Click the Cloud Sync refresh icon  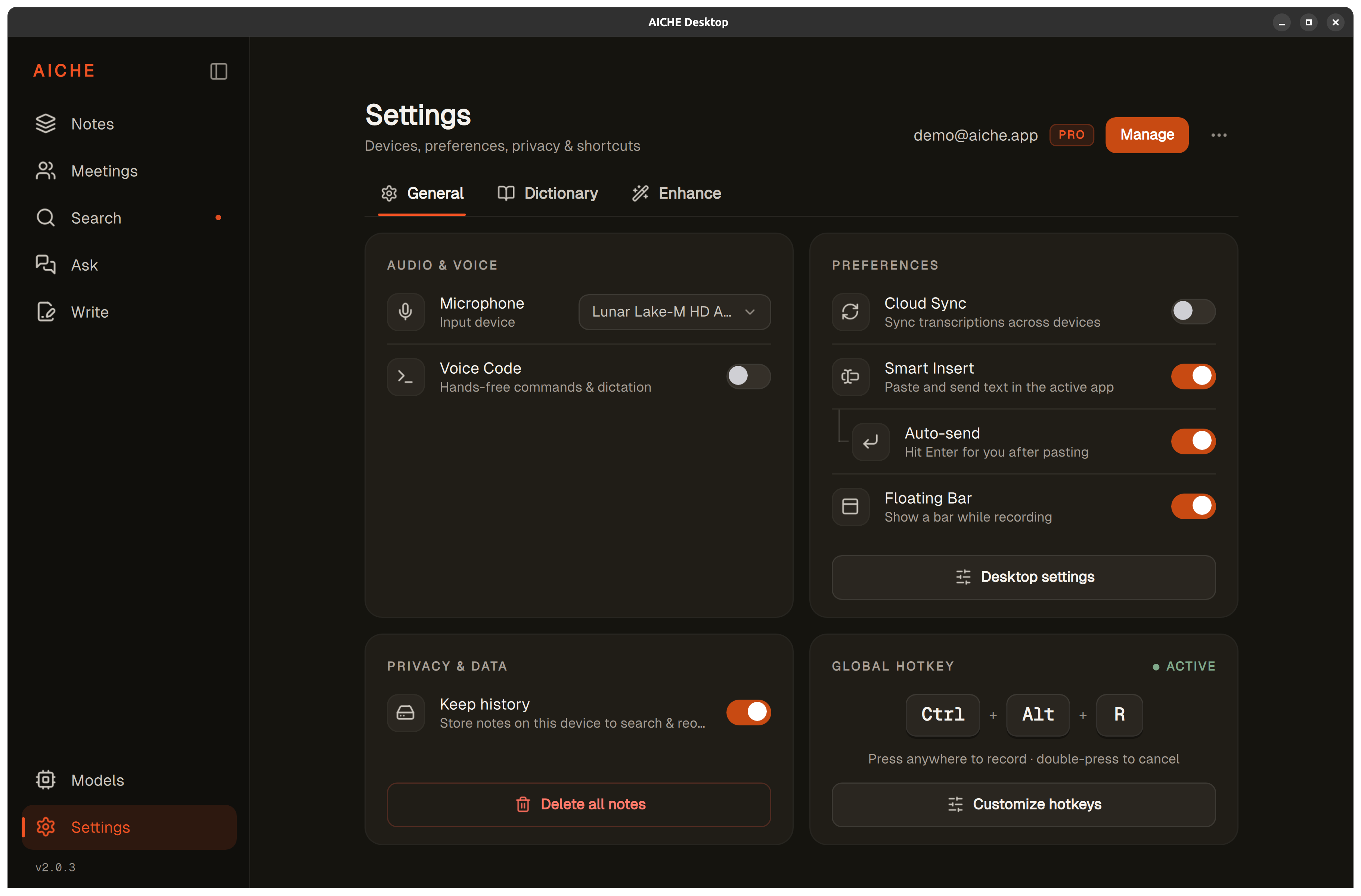point(850,312)
